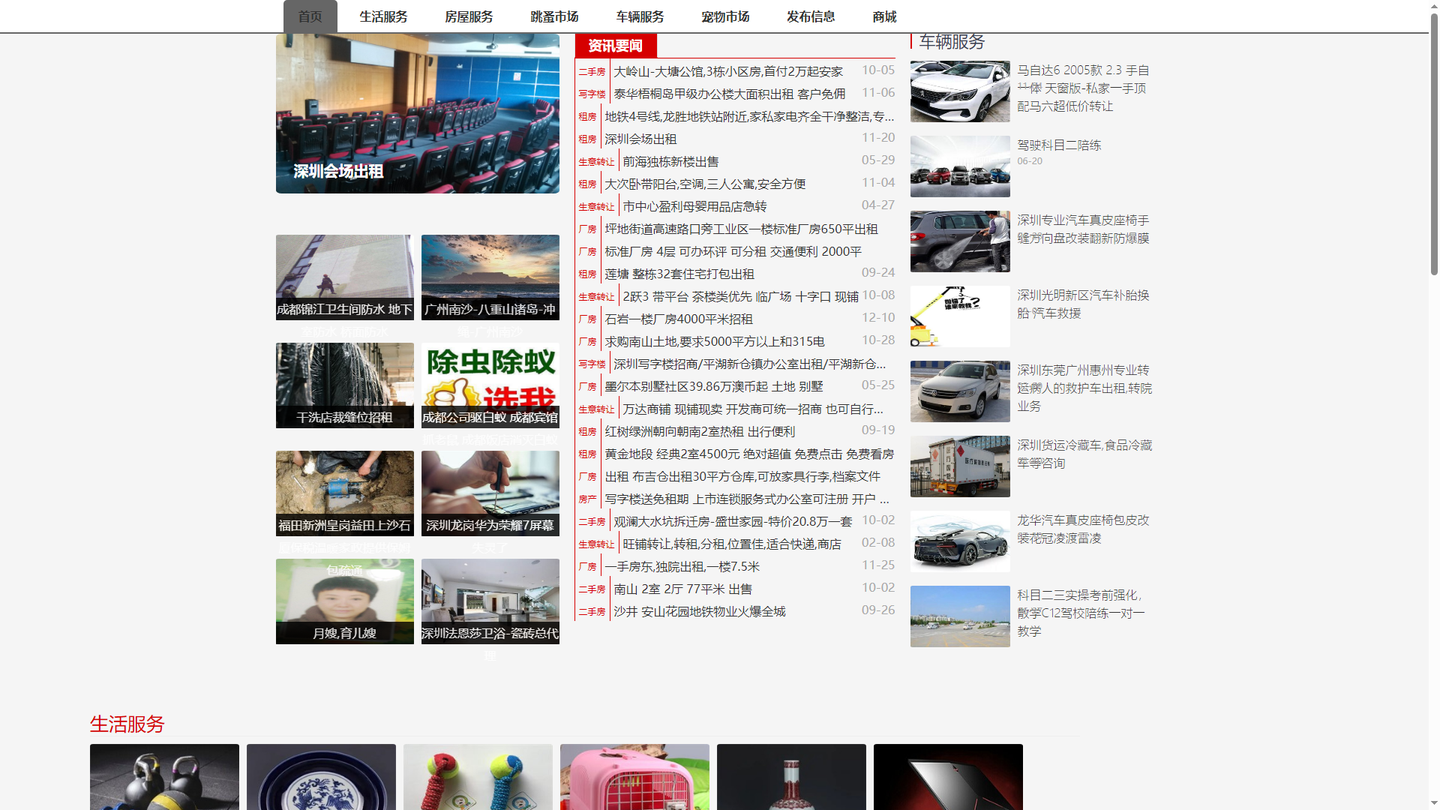The width and height of the screenshot is (1440, 810).
Task: Open the 写字楼 tag beside 泰华梧桐岛
Action: pyautogui.click(x=592, y=94)
